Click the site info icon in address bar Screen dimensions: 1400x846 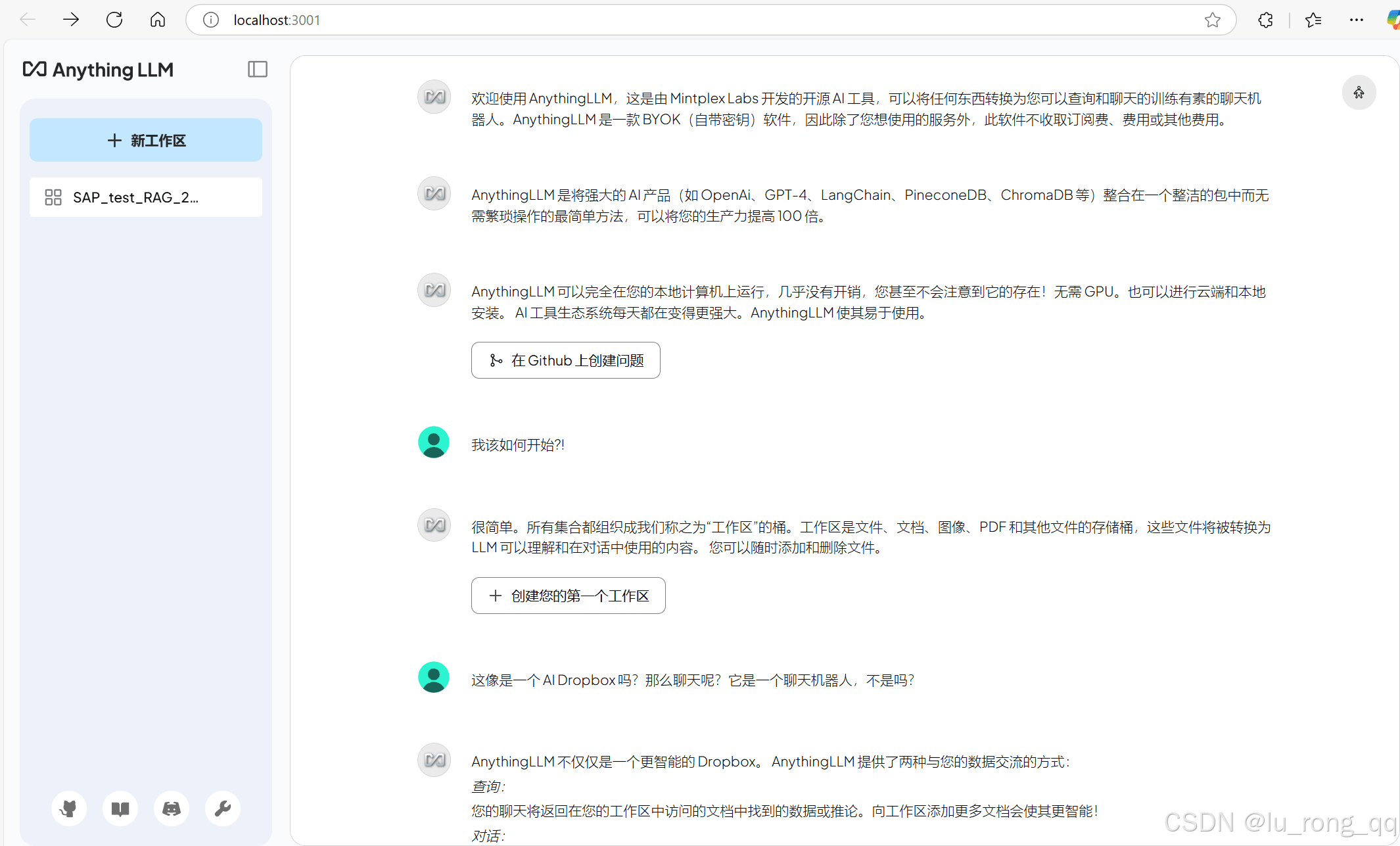tap(211, 20)
